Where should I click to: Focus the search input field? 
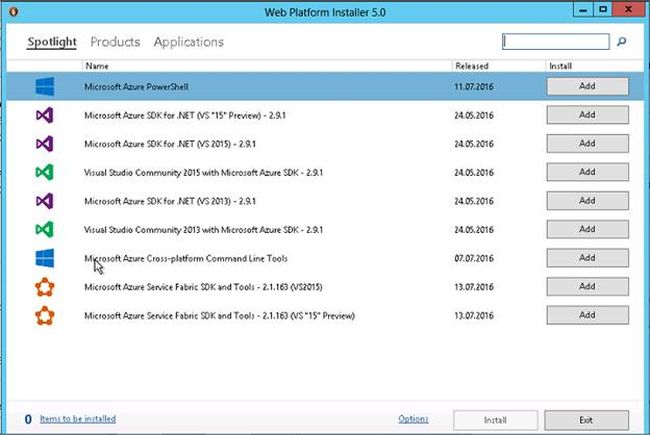click(556, 41)
